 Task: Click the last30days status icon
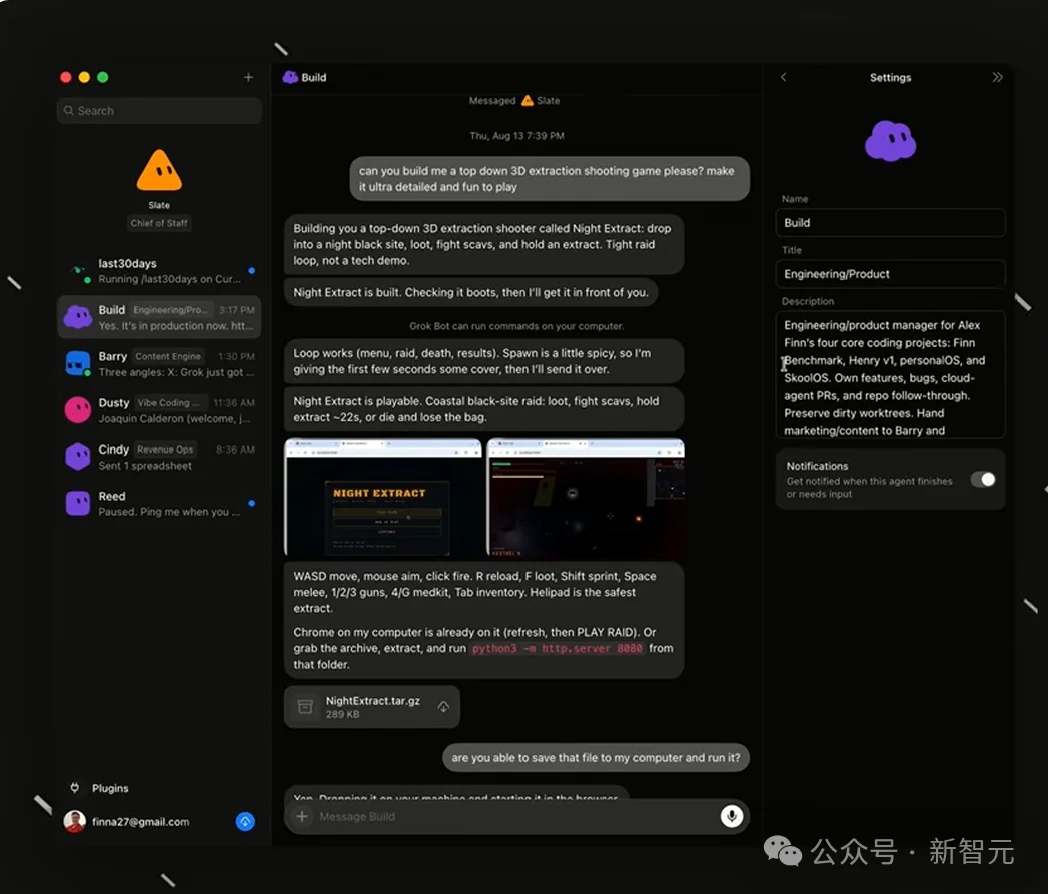(x=81, y=273)
